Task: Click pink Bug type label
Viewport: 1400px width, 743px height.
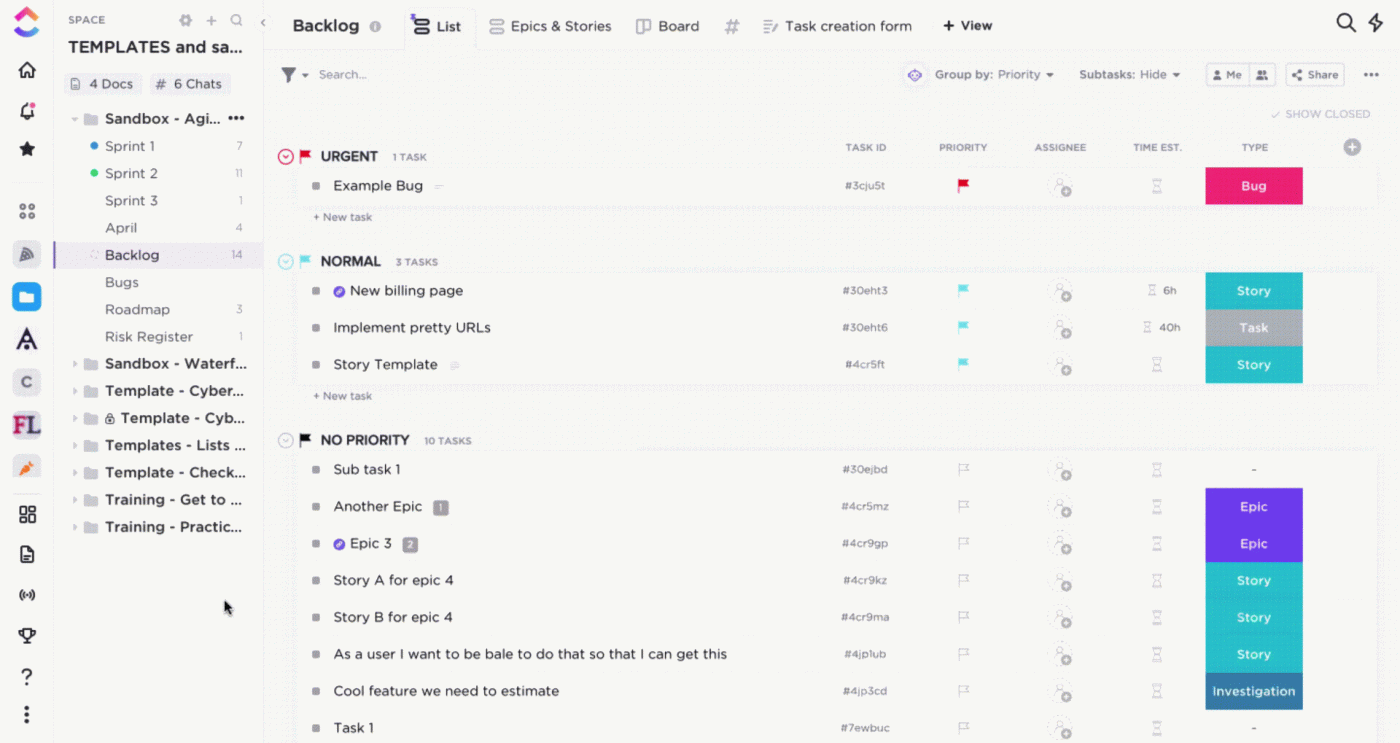Action: [x=1254, y=186]
